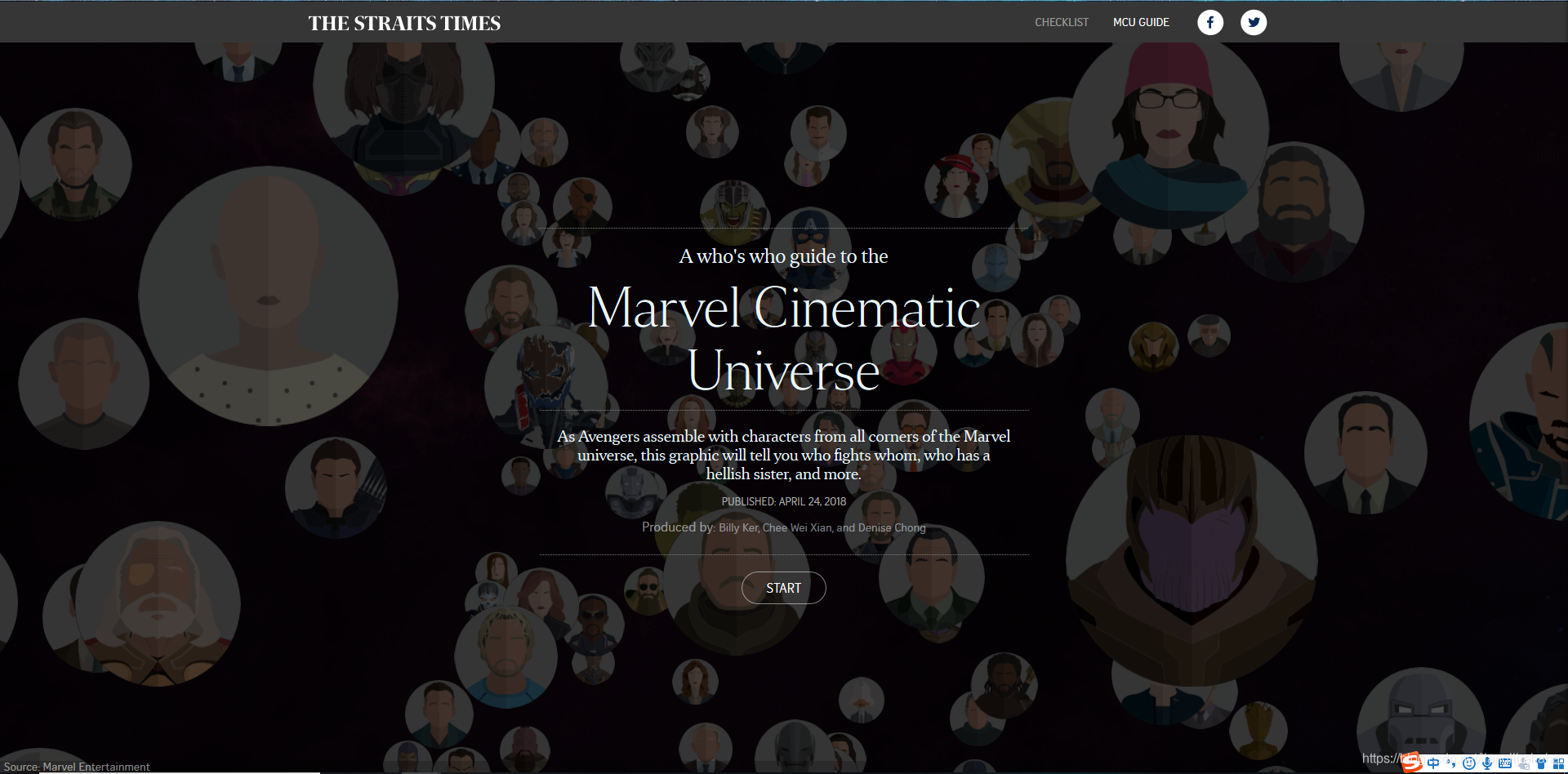This screenshot has height=774, width=1568.
Task: Select the Groot portrait bubble left of title
Action: (546, 385)
